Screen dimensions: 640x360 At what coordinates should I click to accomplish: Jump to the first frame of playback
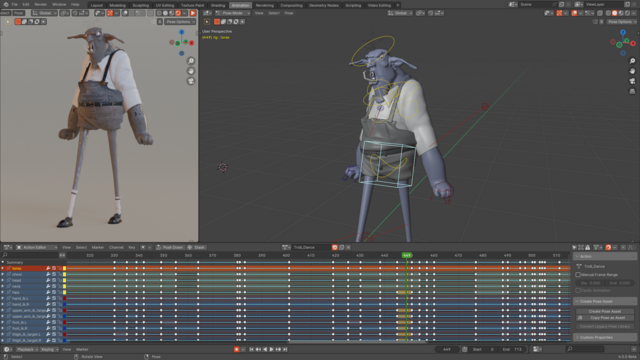click(251, 349)
